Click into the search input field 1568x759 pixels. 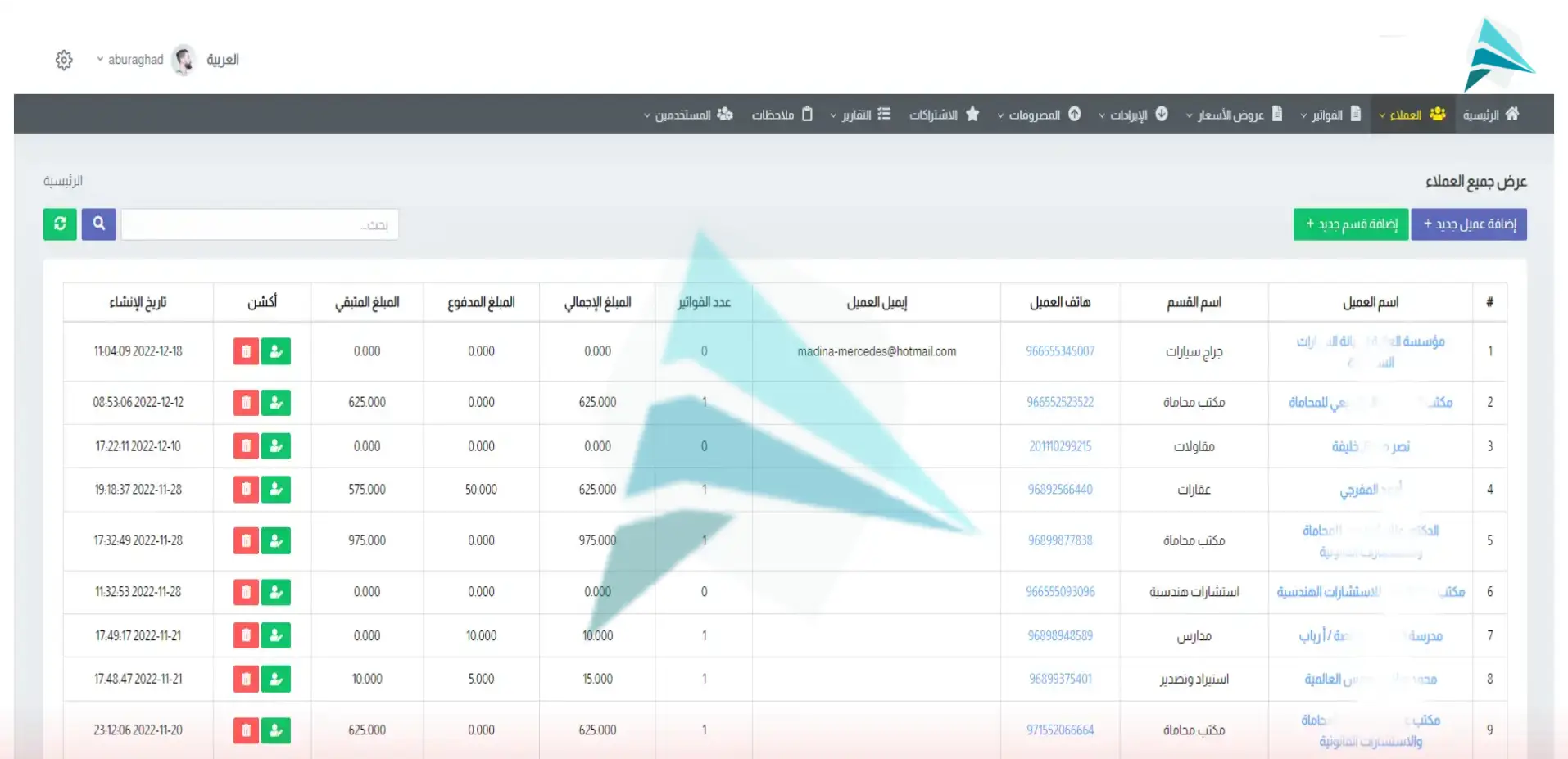tap(260, 224)
